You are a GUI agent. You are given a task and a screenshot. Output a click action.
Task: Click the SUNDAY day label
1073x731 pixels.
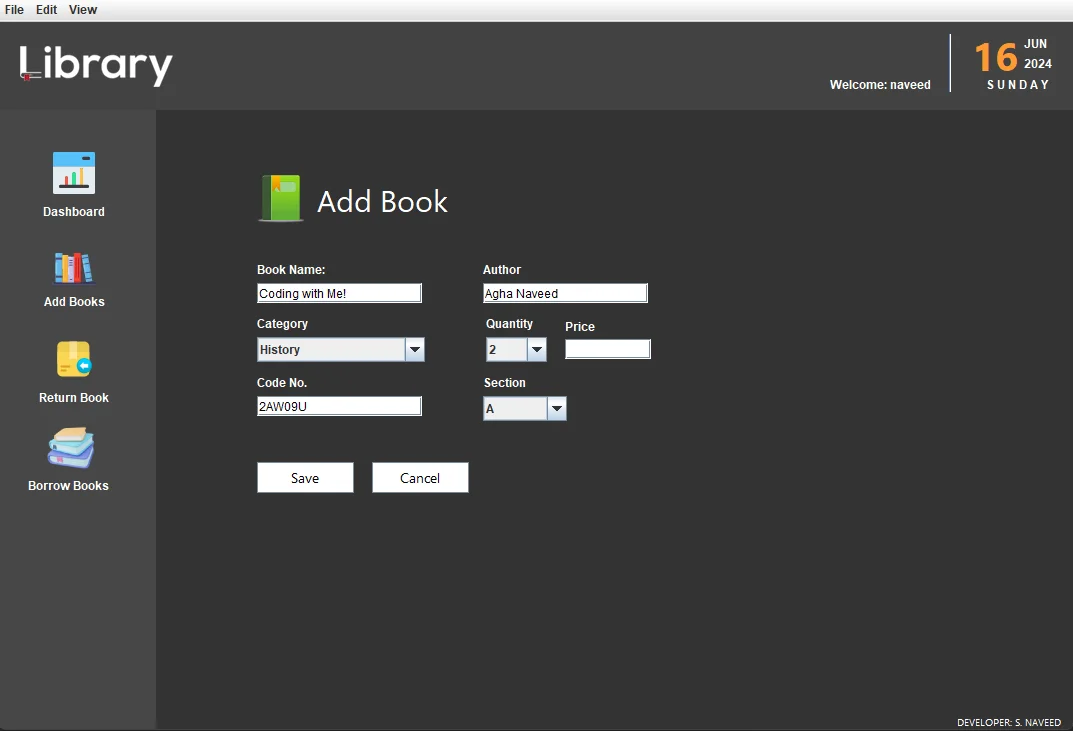[1018, 85]
